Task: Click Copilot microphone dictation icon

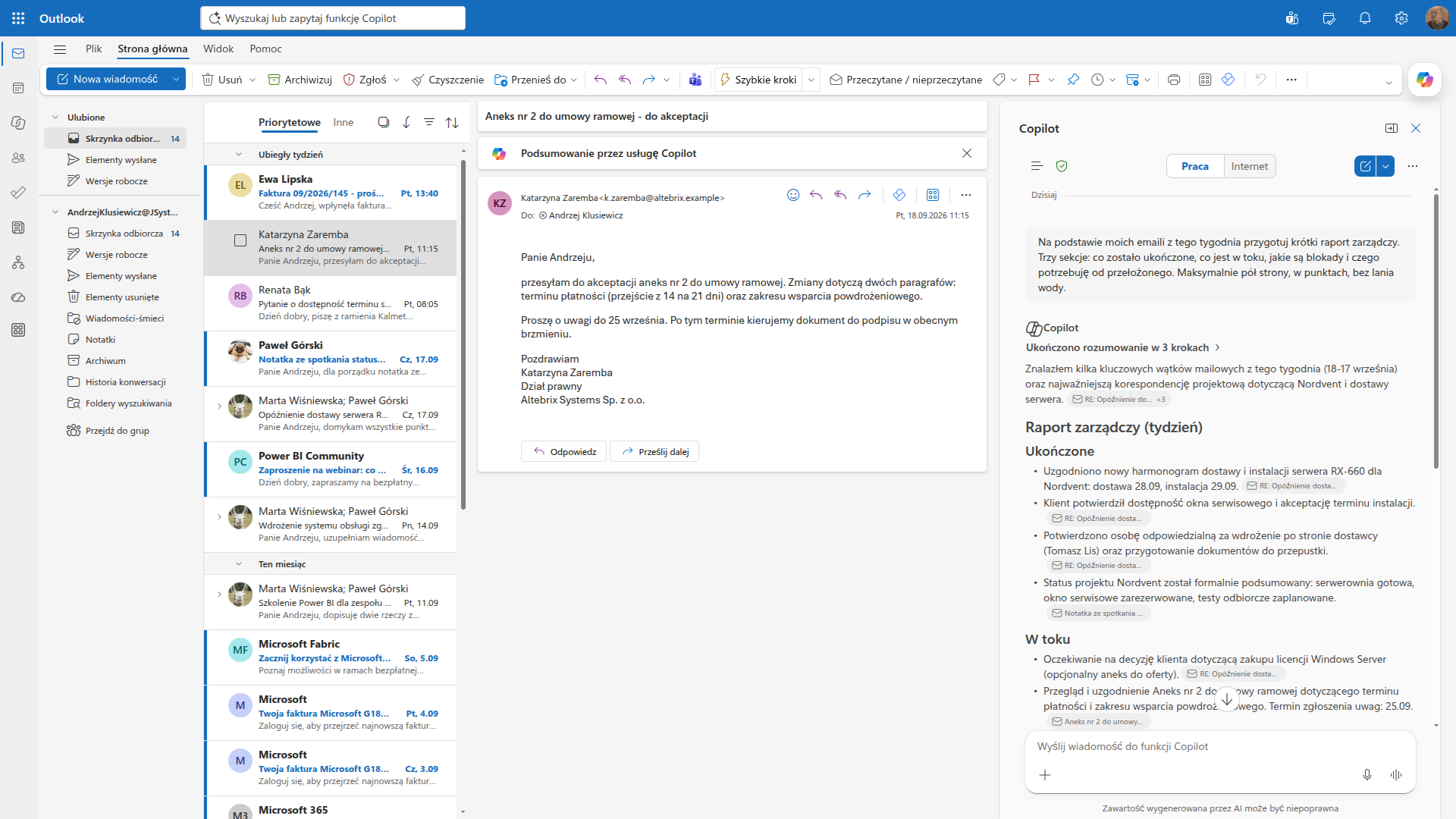Action: (1367, 775)
